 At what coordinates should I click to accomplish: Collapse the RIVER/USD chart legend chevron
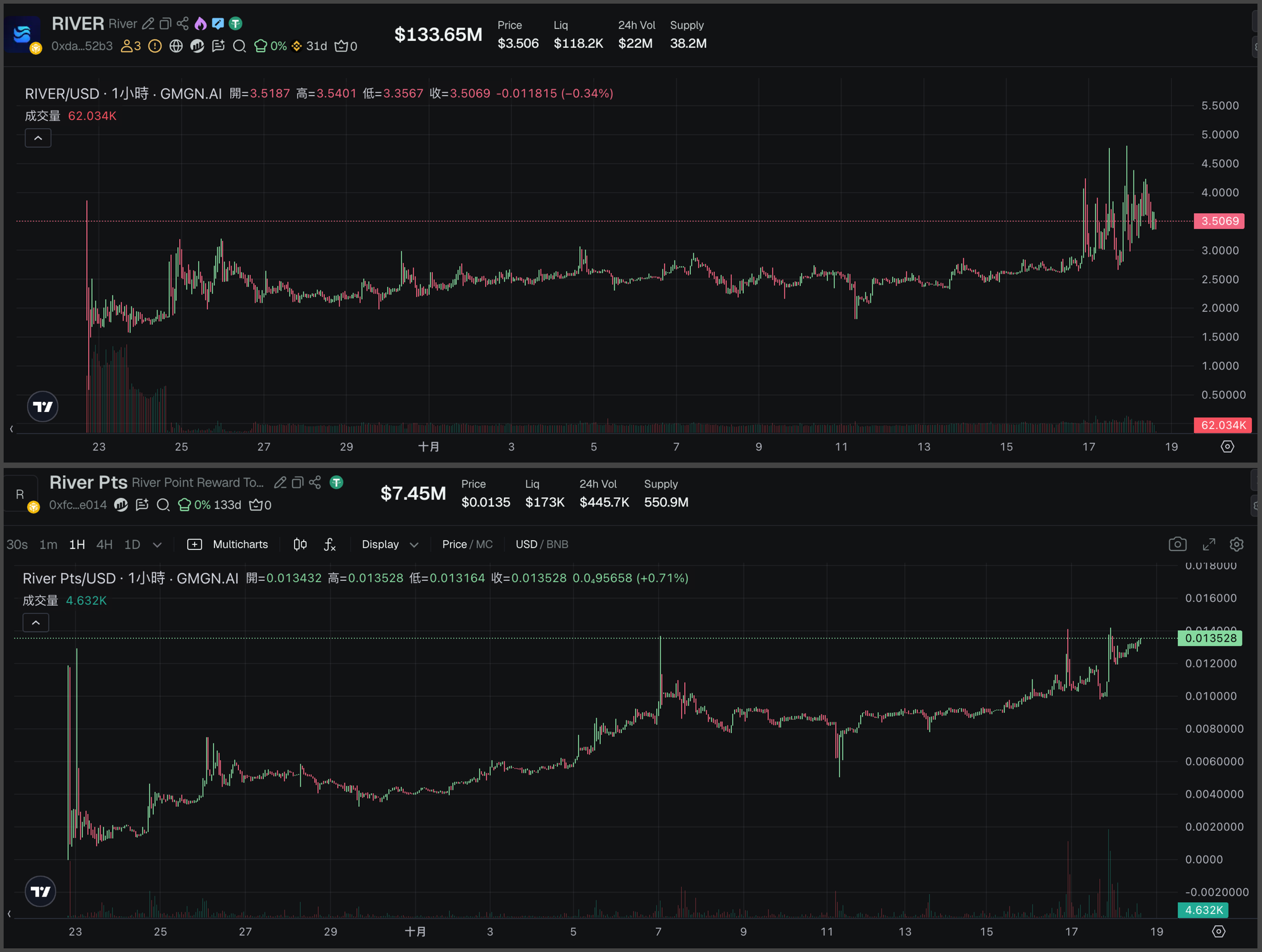(38, 138)
